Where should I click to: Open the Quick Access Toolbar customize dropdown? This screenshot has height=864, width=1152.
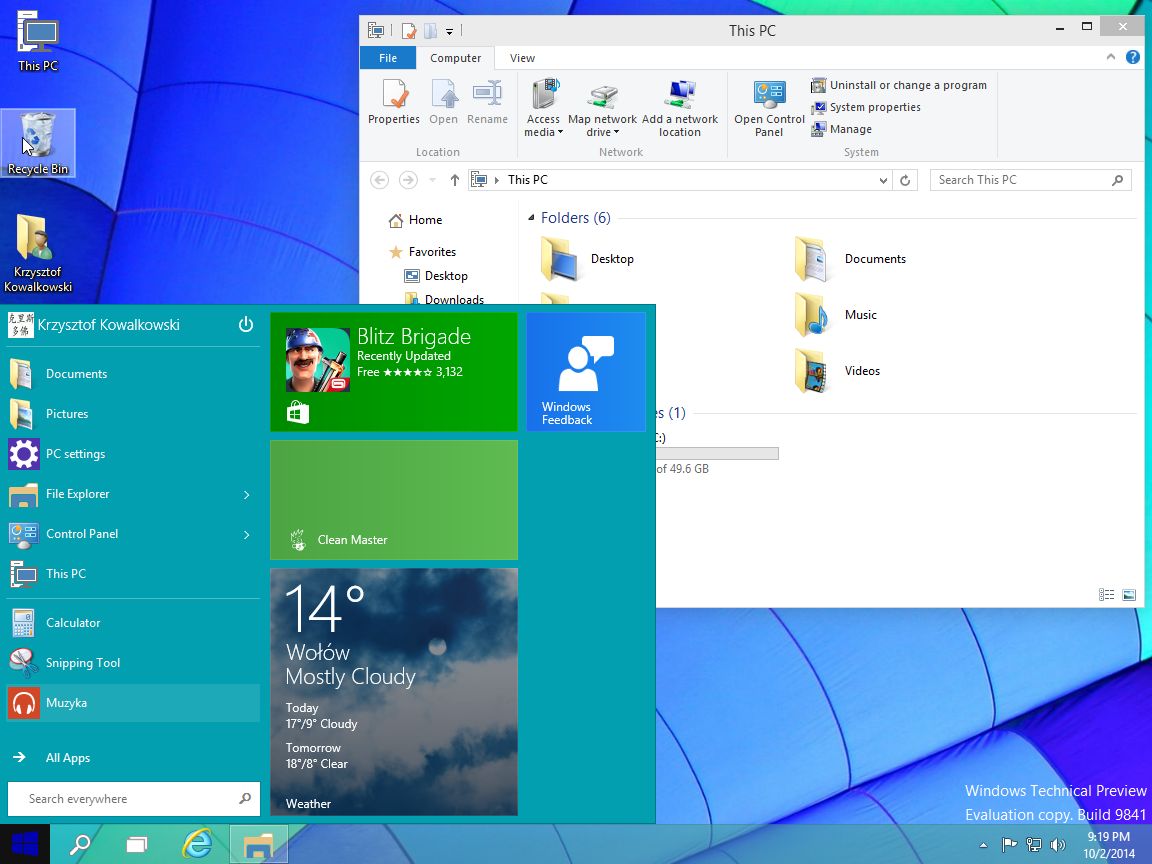(450, 31)
